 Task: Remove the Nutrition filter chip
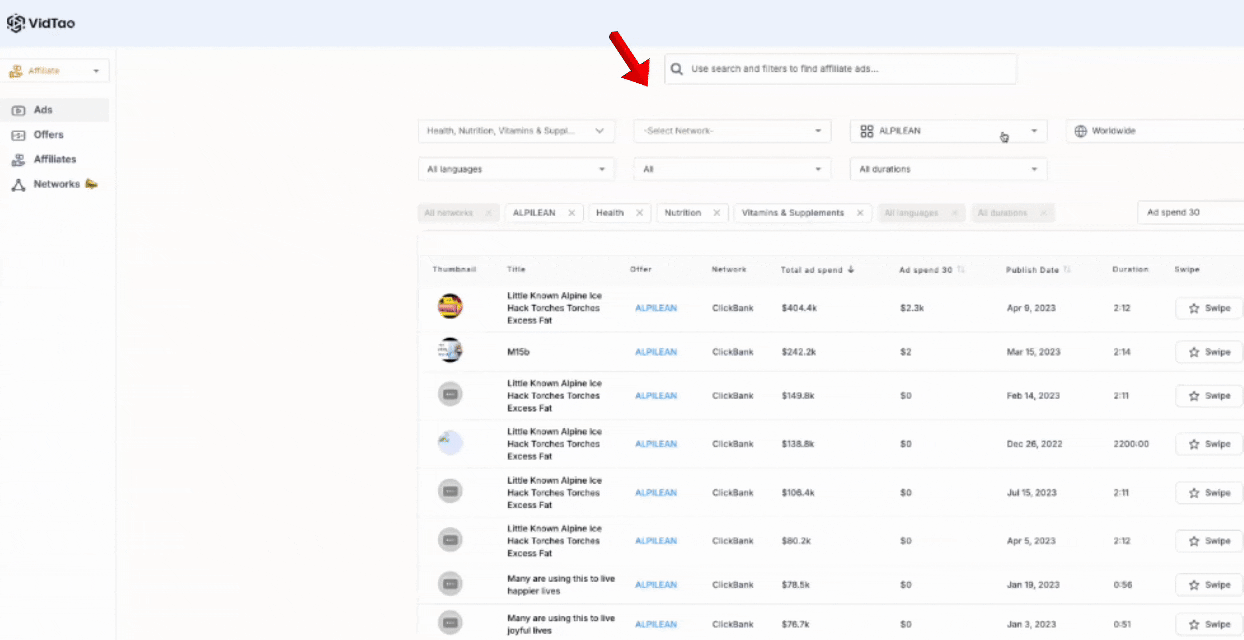point(716,213)
